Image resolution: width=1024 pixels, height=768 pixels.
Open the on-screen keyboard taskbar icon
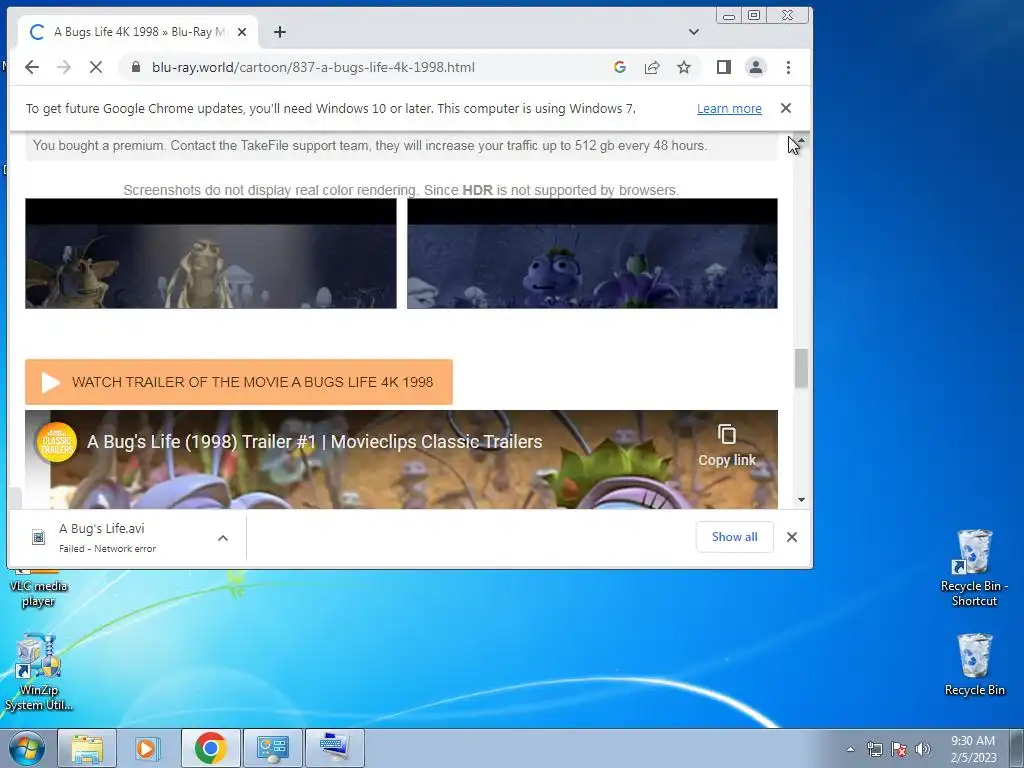pos(334,748)
